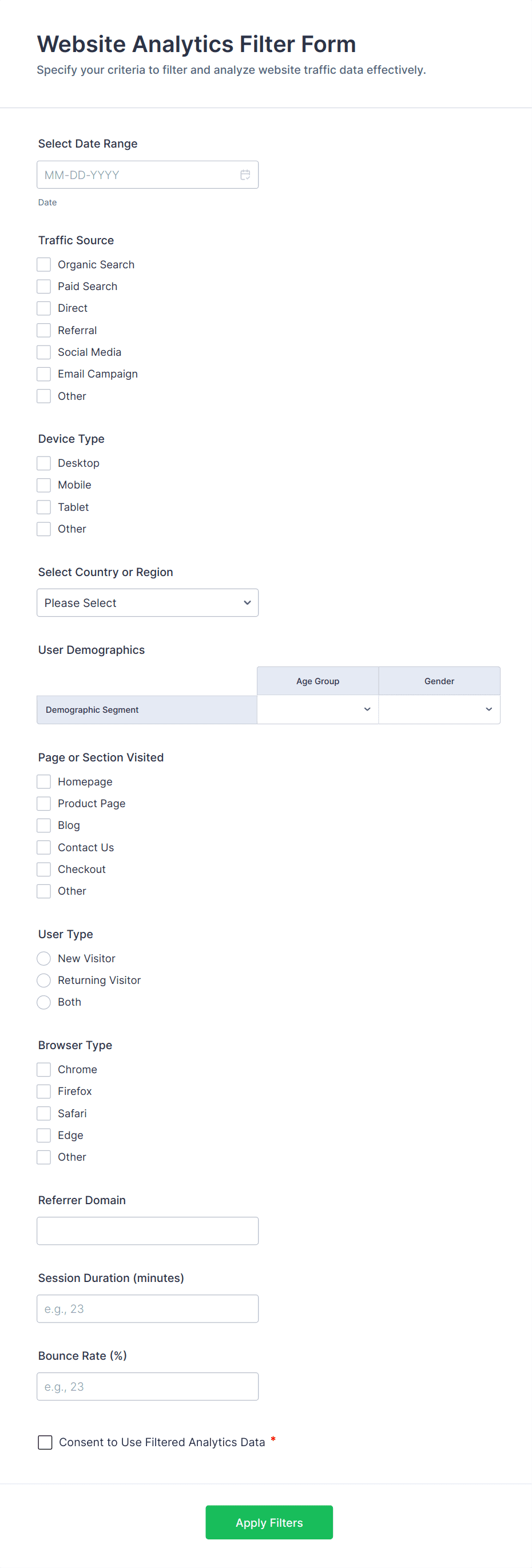Open the Select Country or Region dropdown
This screenshot has width=532, height=1568.
pyautogui.click(x=148, y=602)
